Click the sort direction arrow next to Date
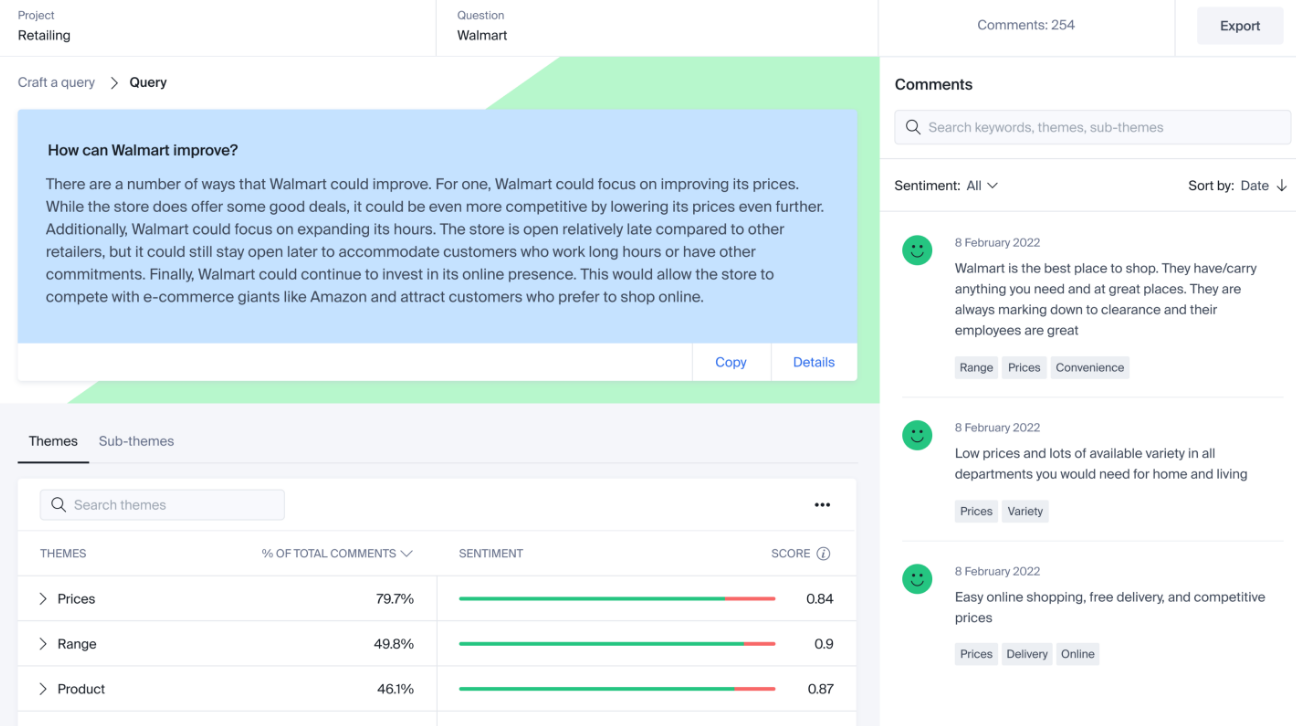This screenshot has height=726, width=1296. point(1282,186)
